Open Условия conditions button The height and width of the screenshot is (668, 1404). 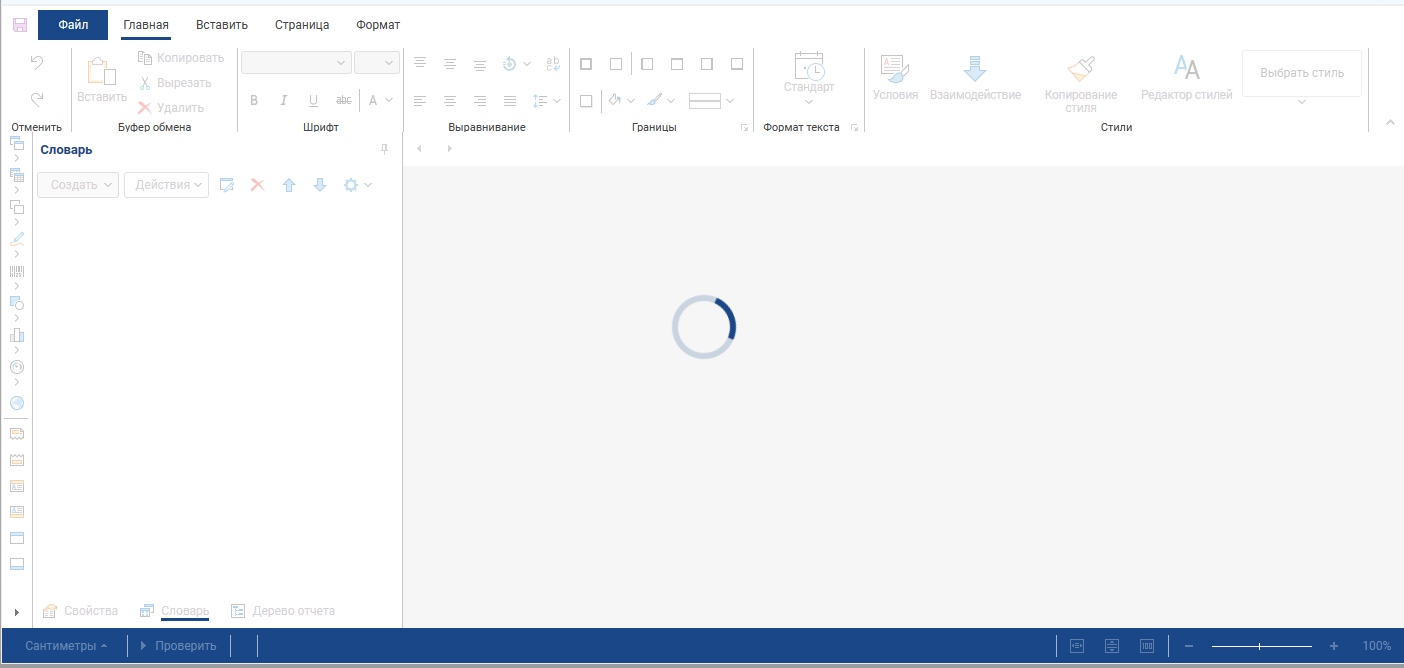pos(895,78)
